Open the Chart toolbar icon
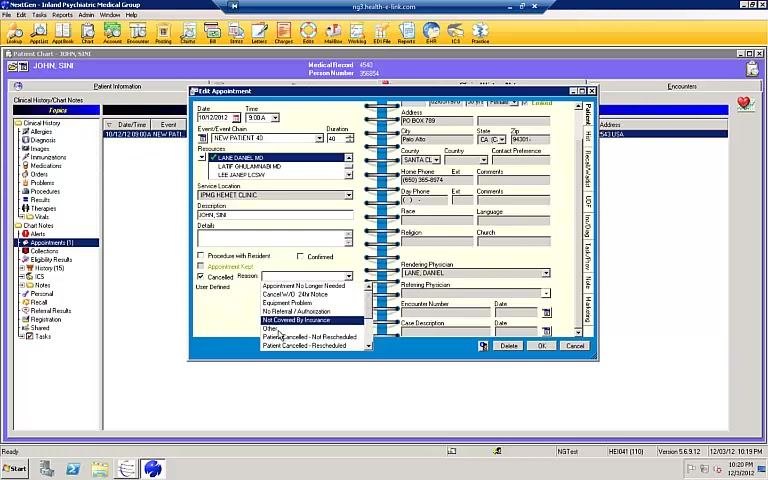 coord(88,33)
